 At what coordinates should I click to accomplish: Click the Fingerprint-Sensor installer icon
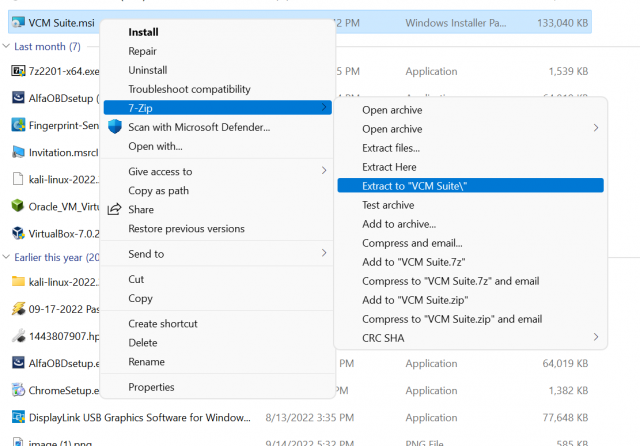[18, 125]
